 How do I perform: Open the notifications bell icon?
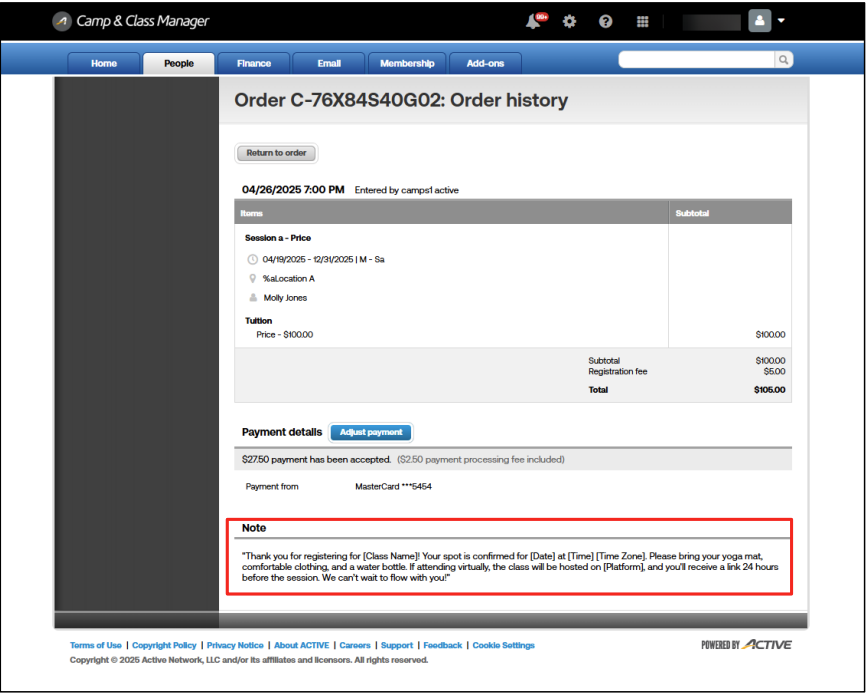pyautogui.click(x=535, y=21)
